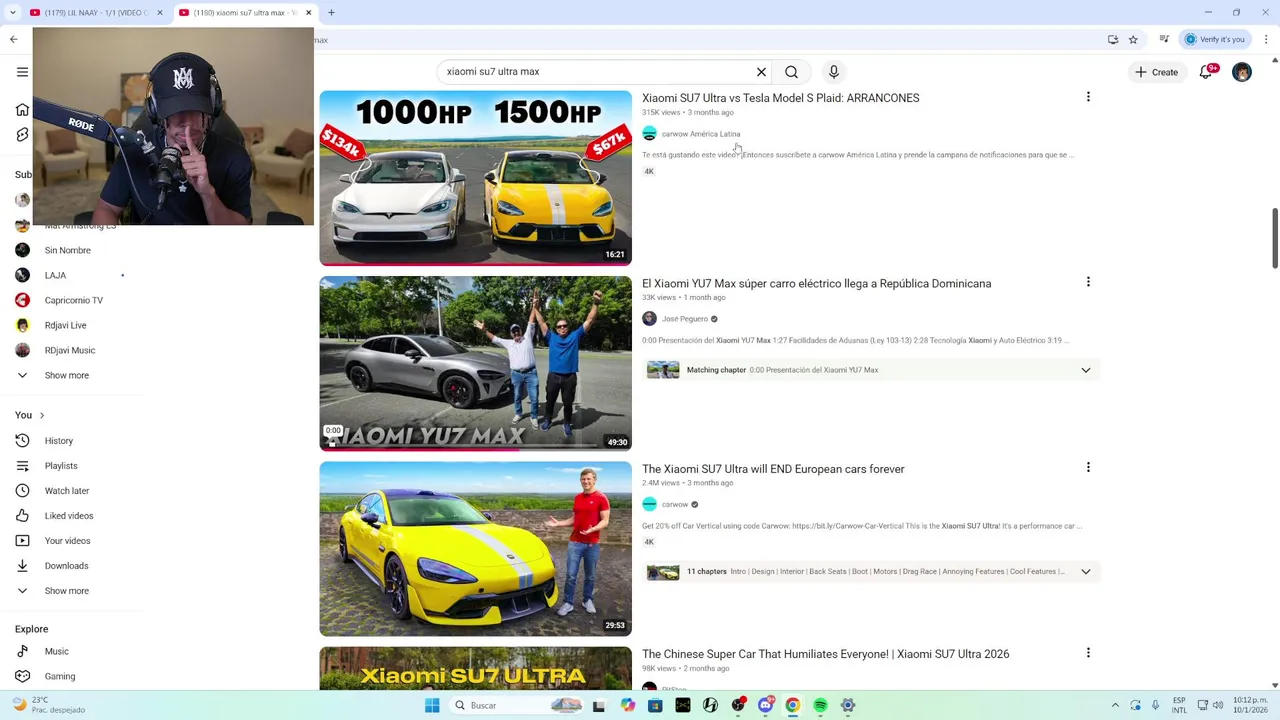
Task: Open title 'Xiaomi SU7 Ultra vs Tesla Model S Plaid'
Action: (780, 98)
